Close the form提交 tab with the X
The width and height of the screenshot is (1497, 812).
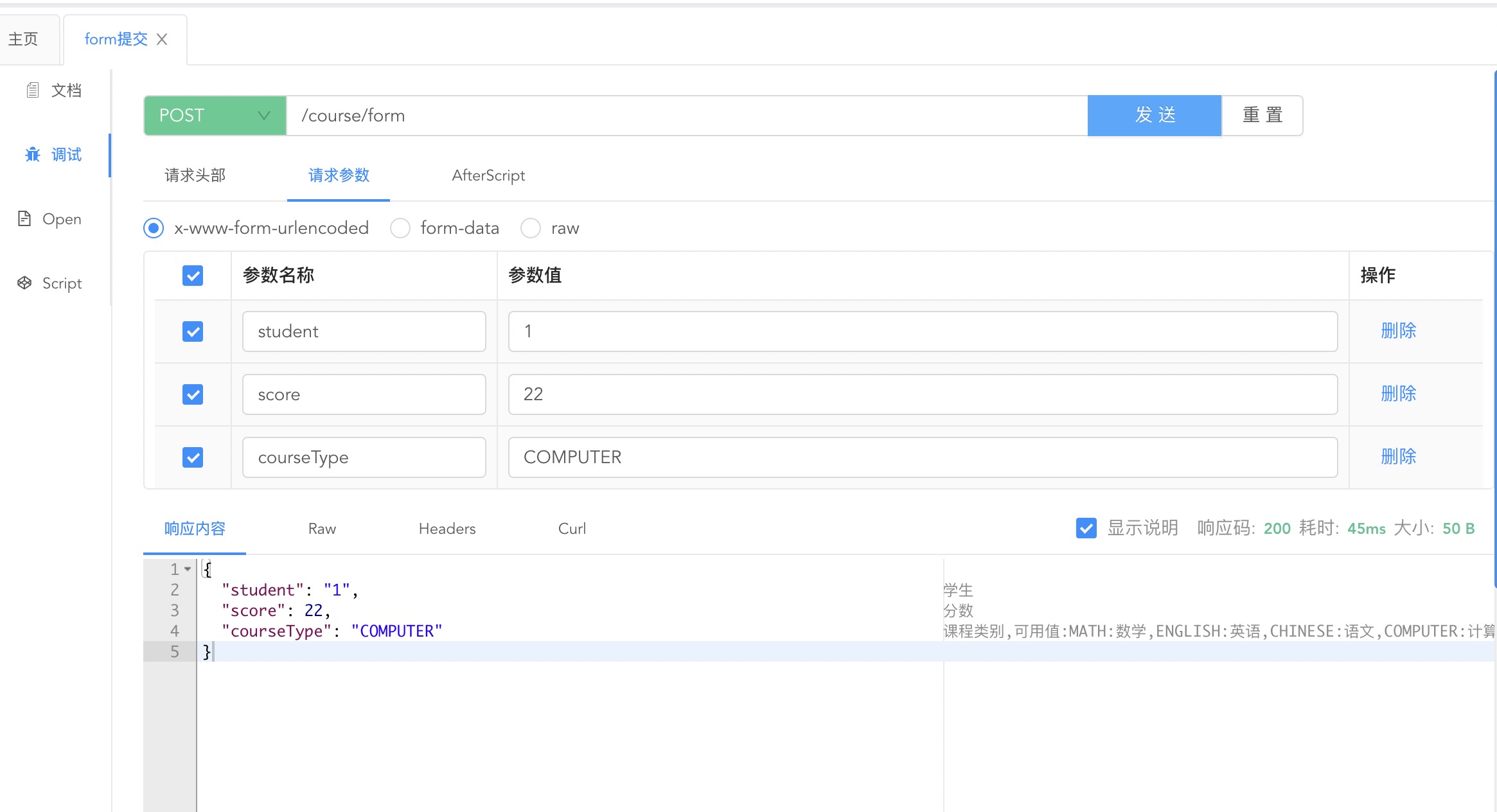pos(162,39)
